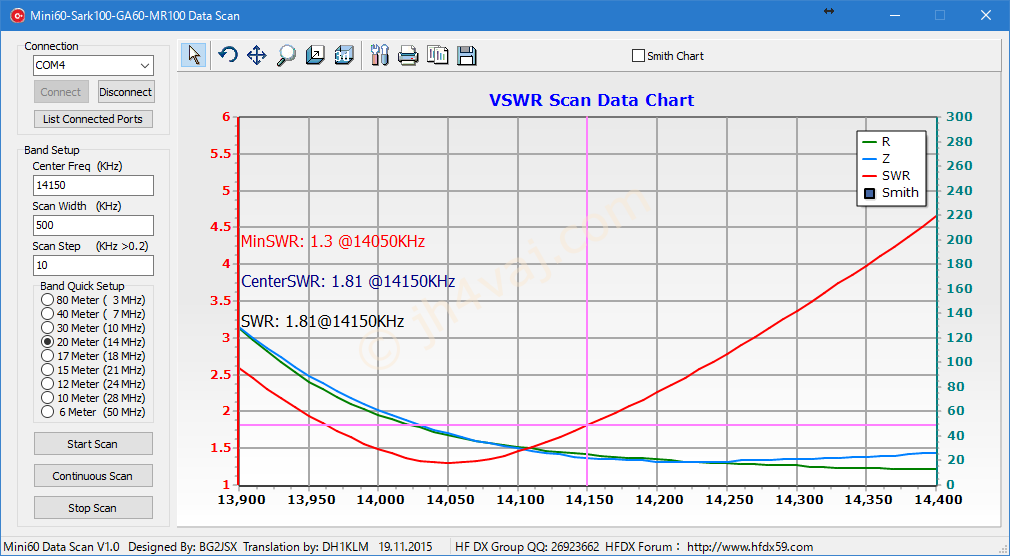1010x556 pixels.
Task: Click the http://www.hfdx59.com forum address
Action: click(750, 547)
